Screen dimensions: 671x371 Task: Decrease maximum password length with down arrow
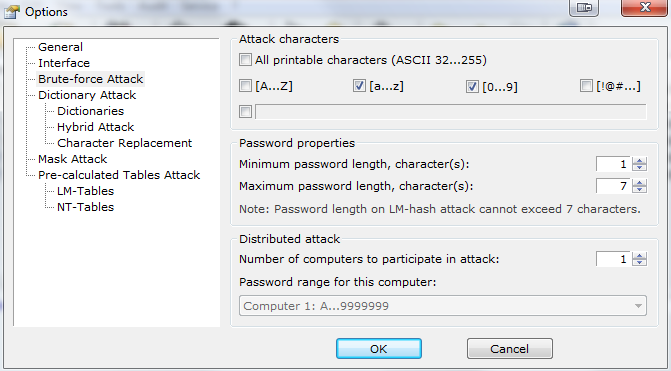point(640,190)
